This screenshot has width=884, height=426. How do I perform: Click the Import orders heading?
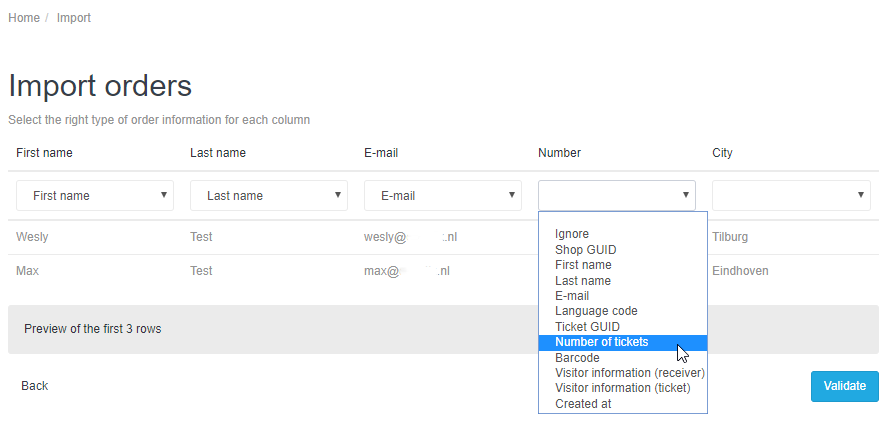(100, 86)
